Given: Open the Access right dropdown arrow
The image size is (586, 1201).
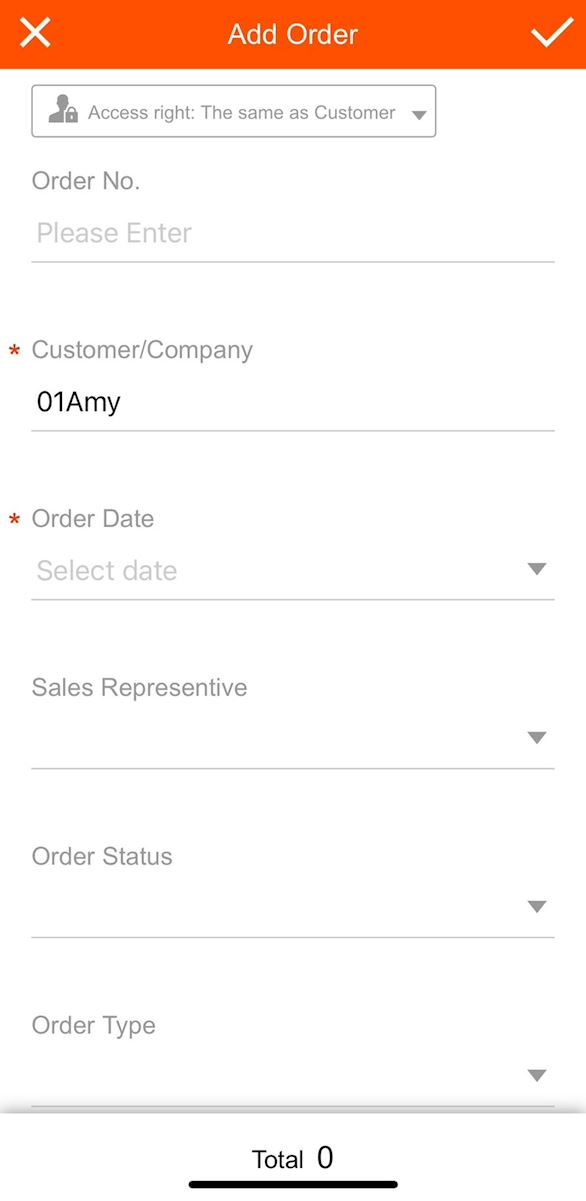Looking at the screenshot, I should coord(419,115).
